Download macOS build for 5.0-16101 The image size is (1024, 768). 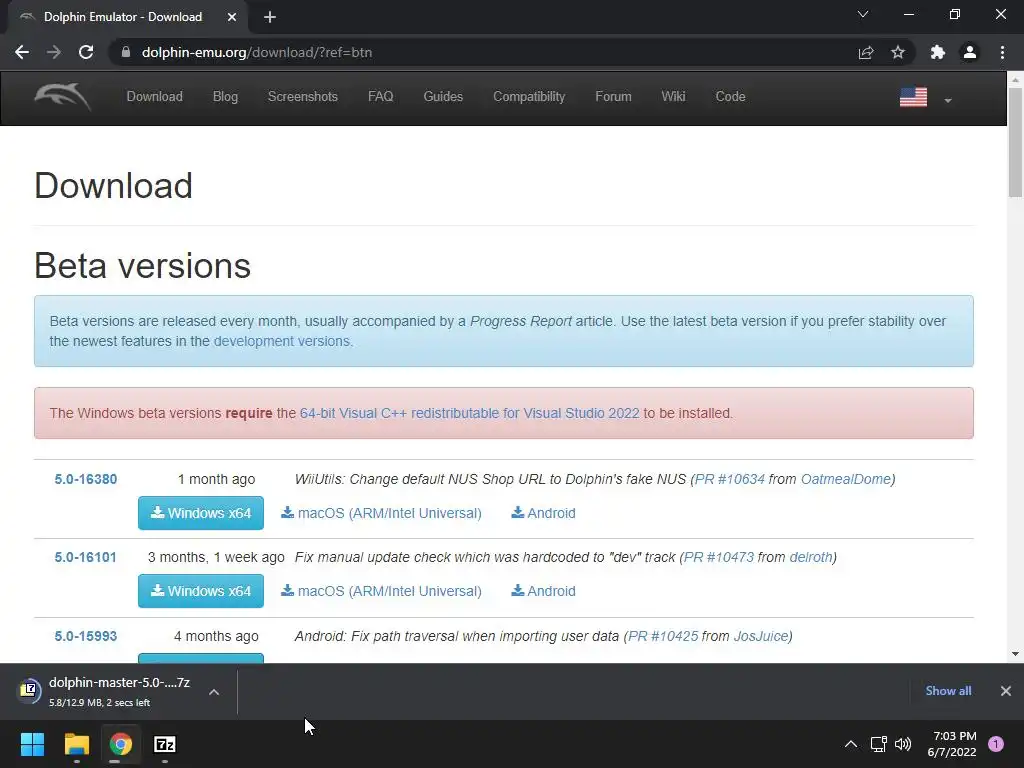[x=381, y=591]
